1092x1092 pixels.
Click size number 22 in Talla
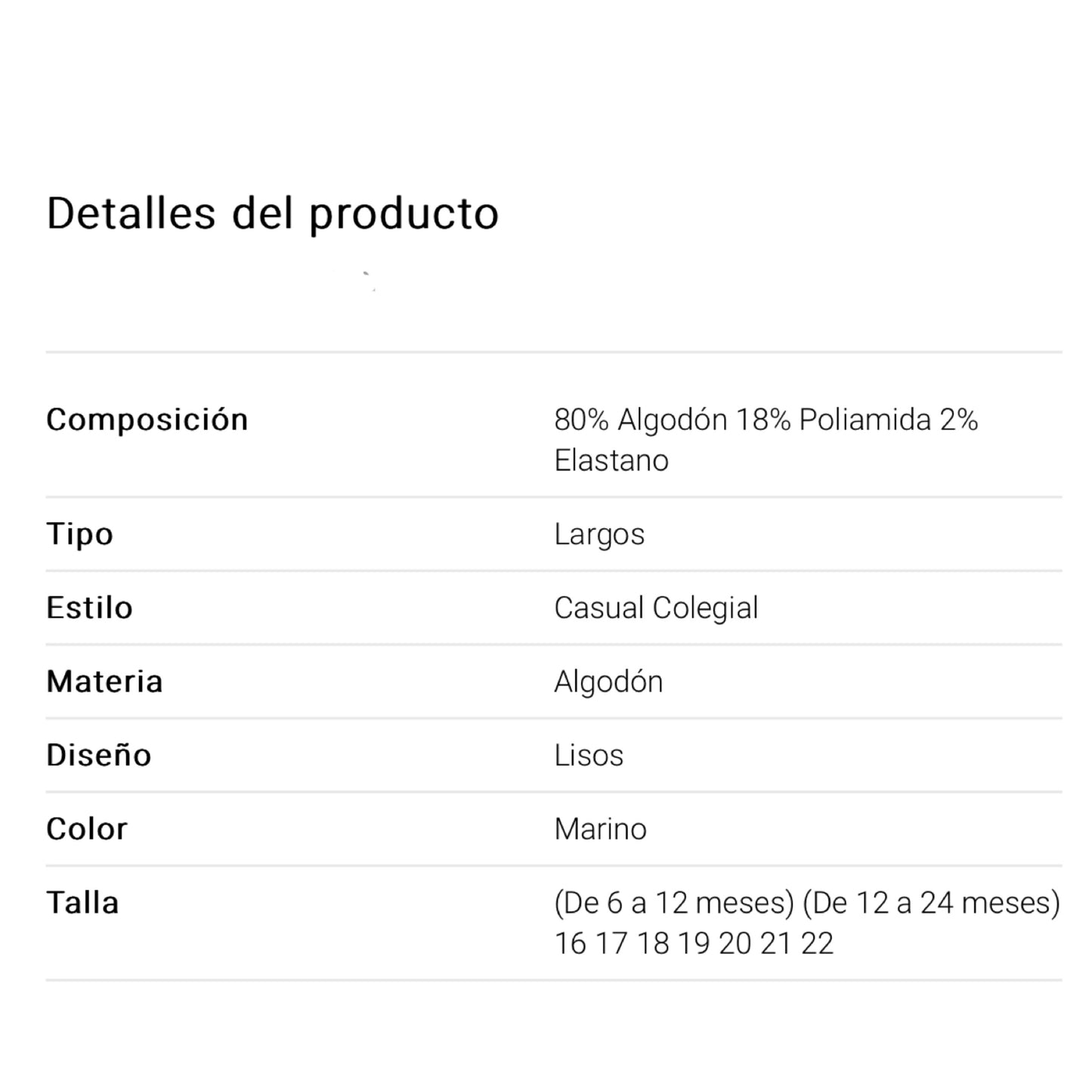coord(817,944)
